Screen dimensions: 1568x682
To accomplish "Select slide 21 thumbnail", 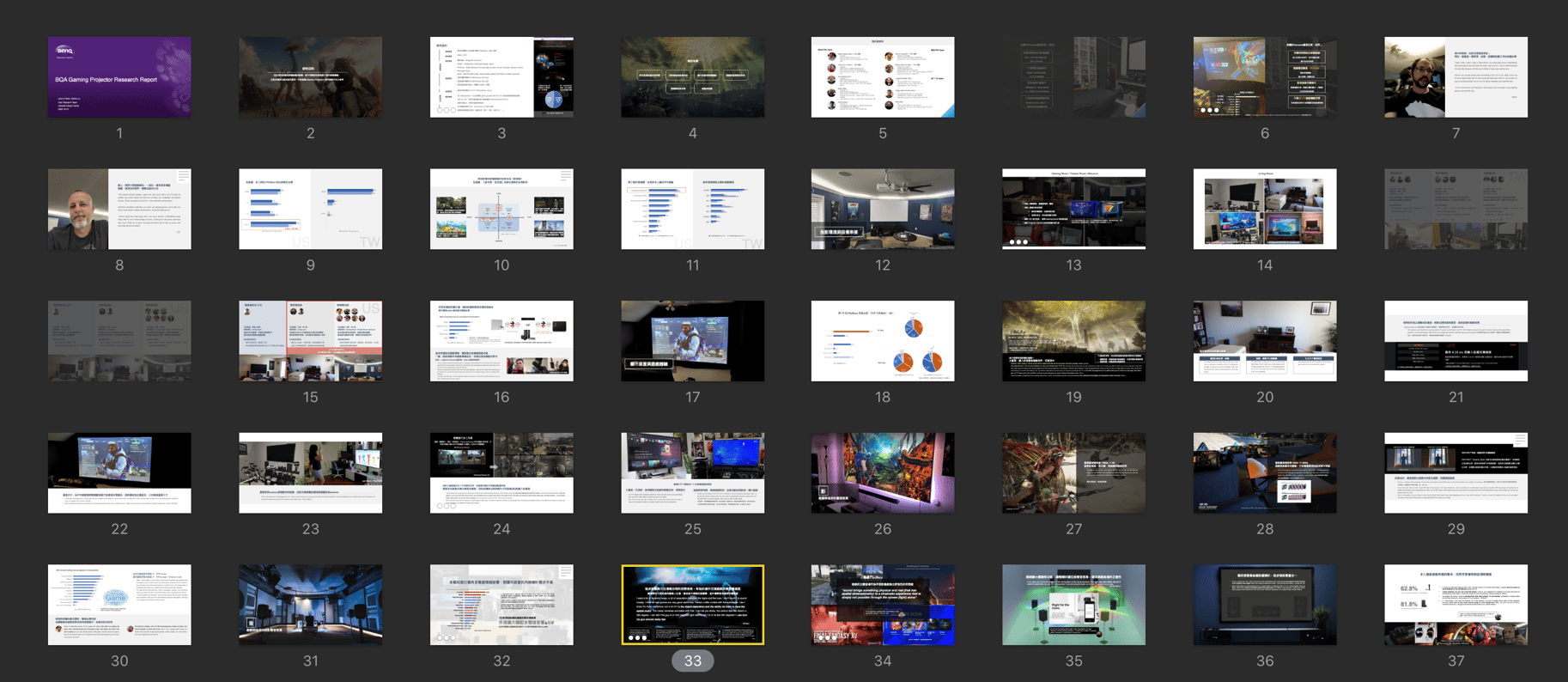I will (1456, 341).
